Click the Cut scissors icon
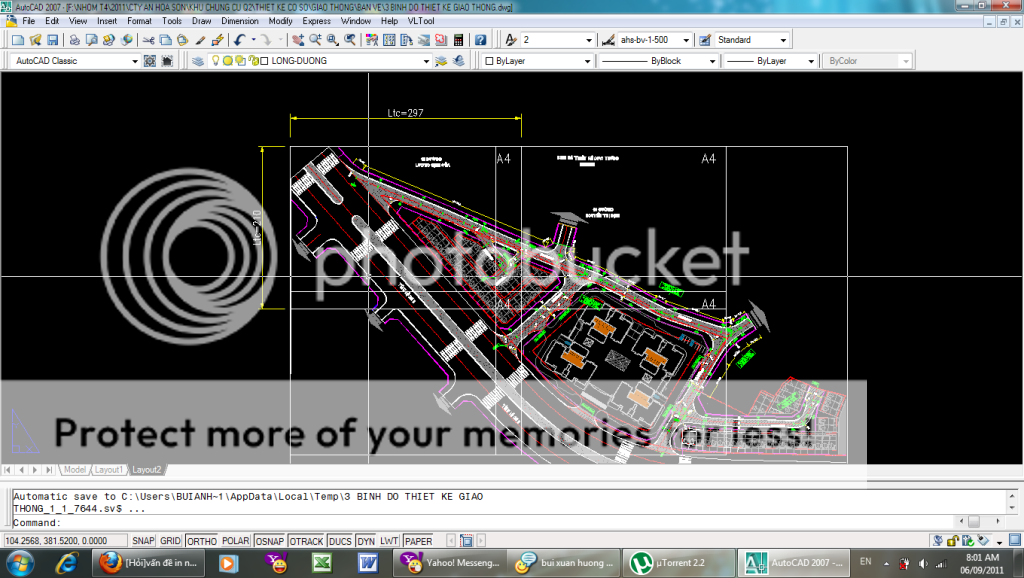Viewport: 1024px width, 578px height. [149, 40]
